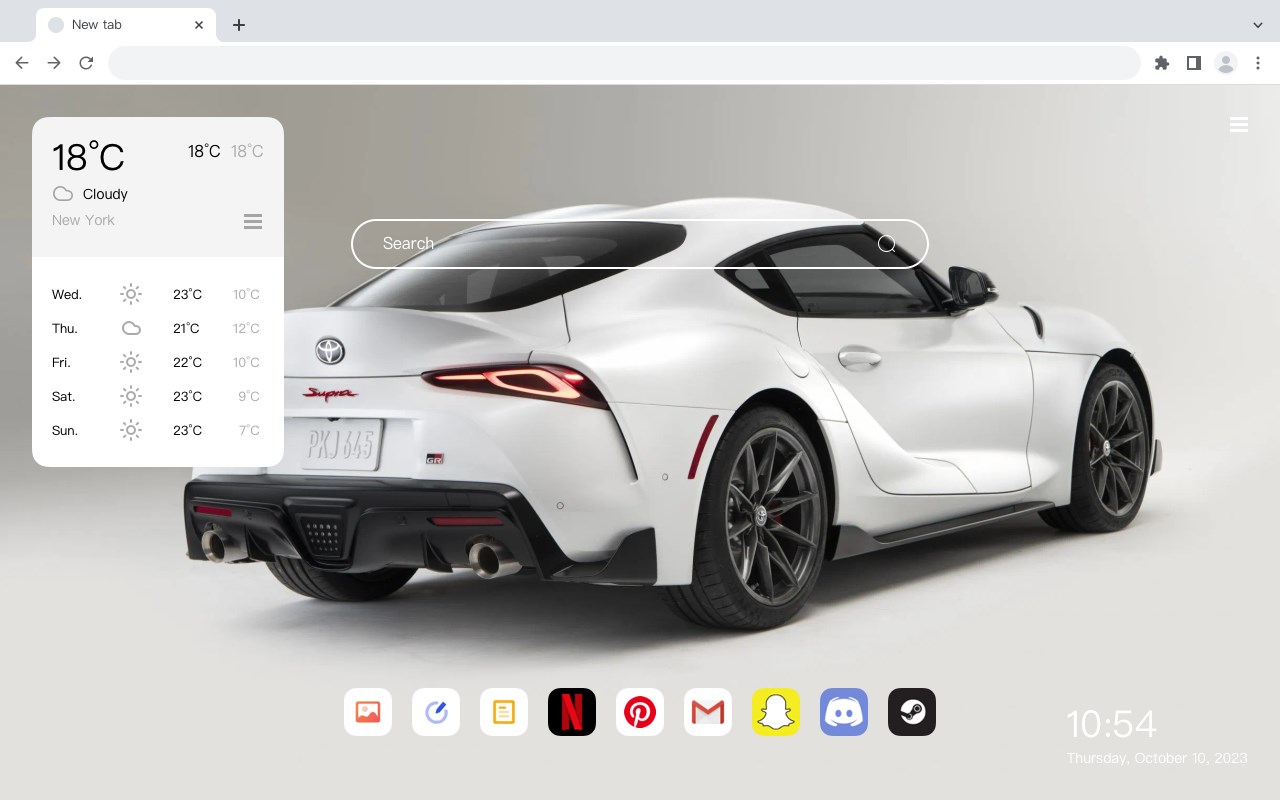Viewport: 1280px width, 800px height.
Task: Click the cloud icon beside Cloudy
Action: (63, 194)
